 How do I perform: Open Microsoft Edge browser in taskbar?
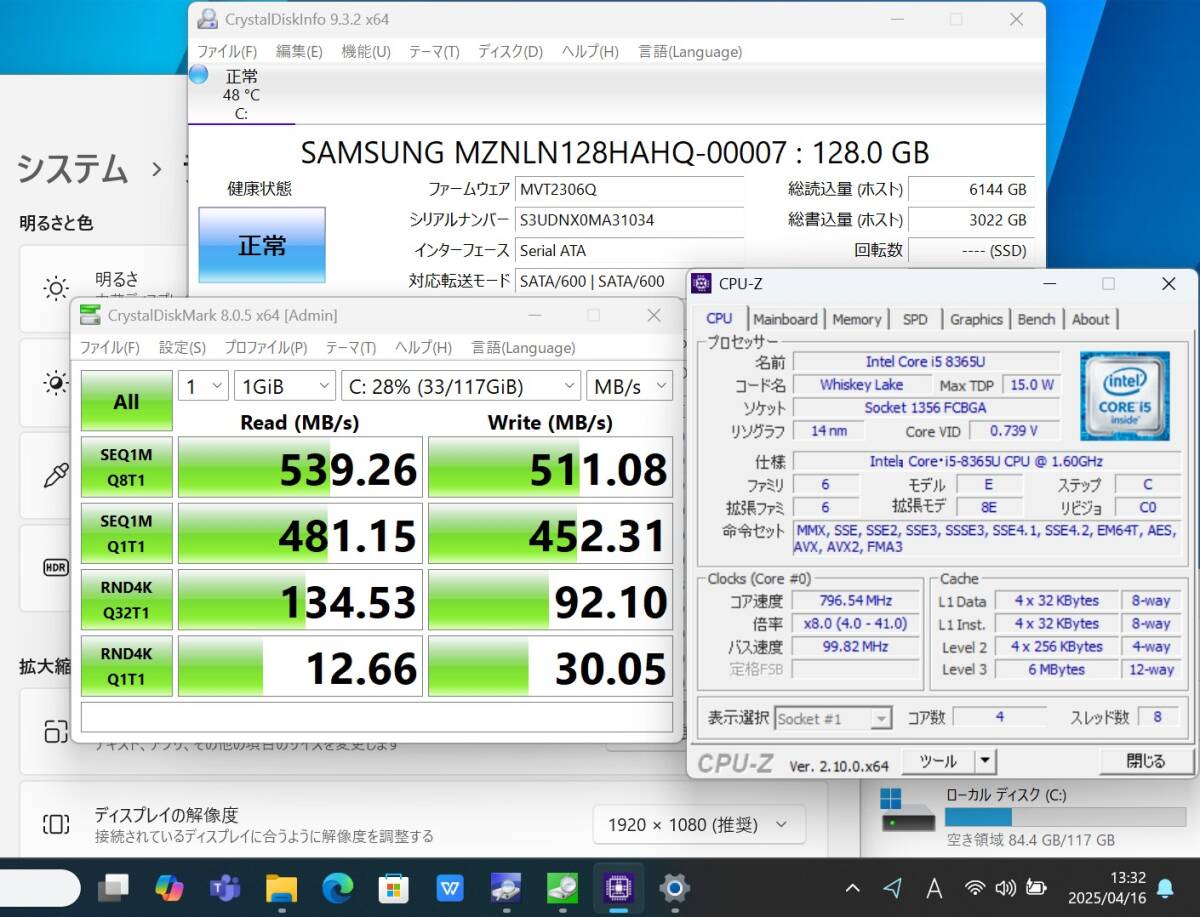coord(338,886)
